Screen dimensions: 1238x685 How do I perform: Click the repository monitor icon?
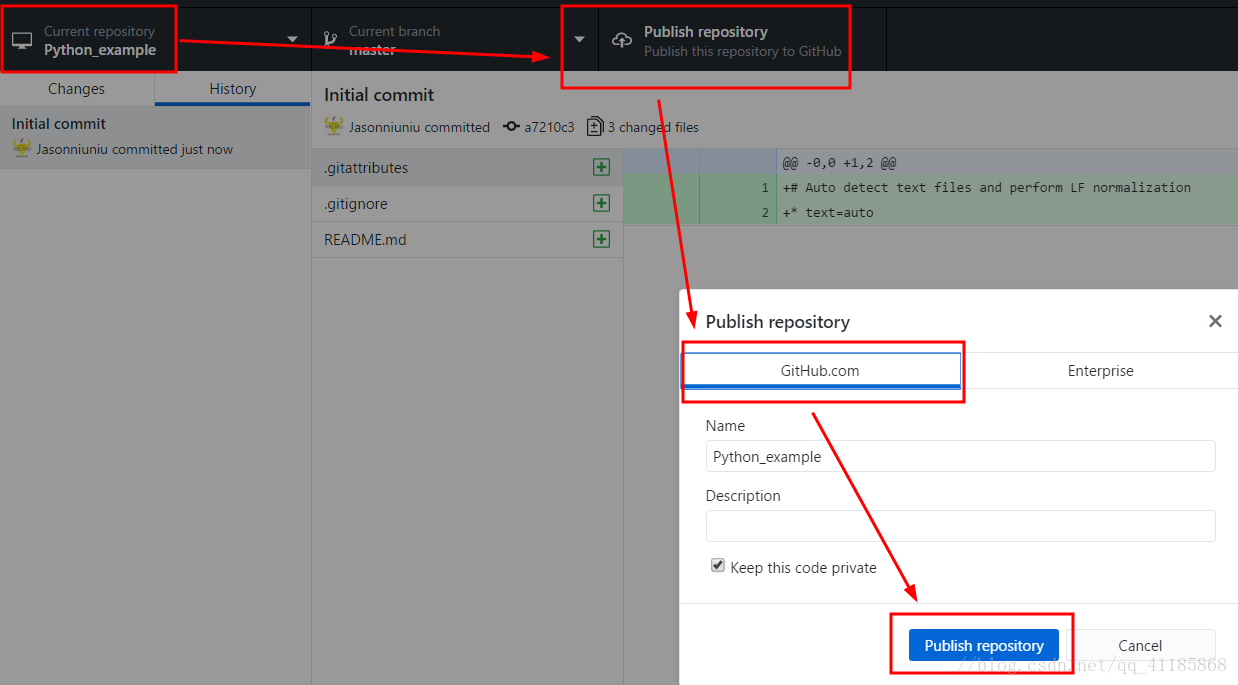coord(22,41)
